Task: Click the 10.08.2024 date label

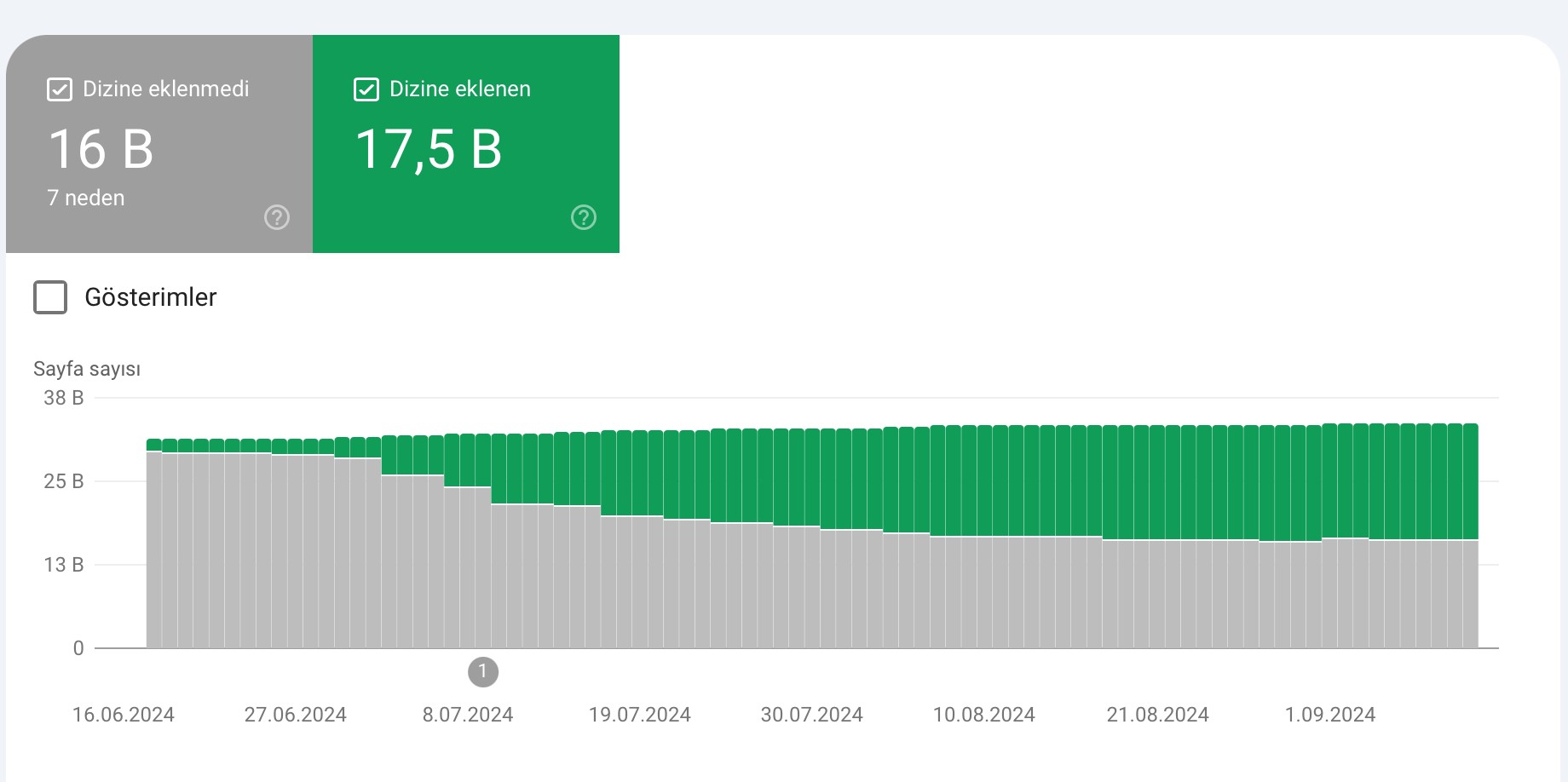Action: click(984, 715)
